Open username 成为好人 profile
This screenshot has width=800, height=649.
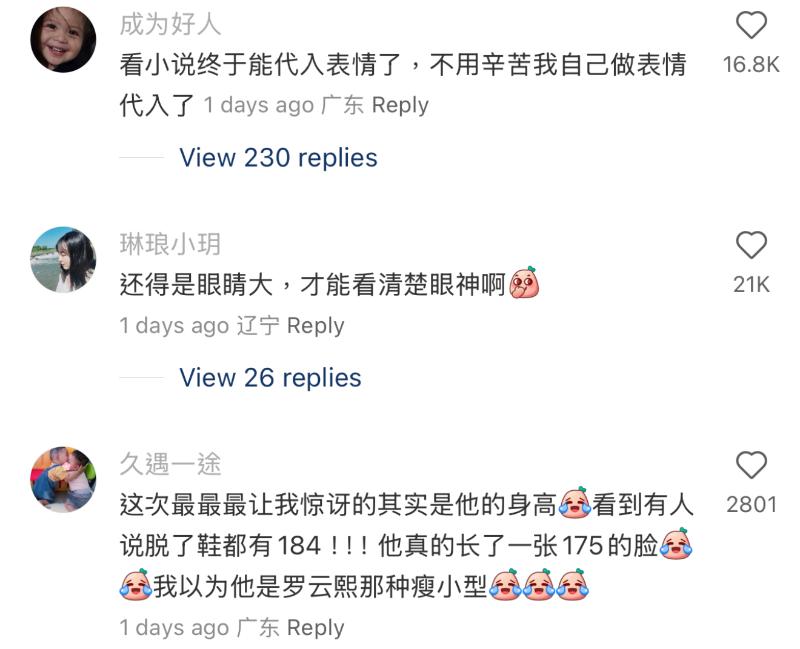170,24
